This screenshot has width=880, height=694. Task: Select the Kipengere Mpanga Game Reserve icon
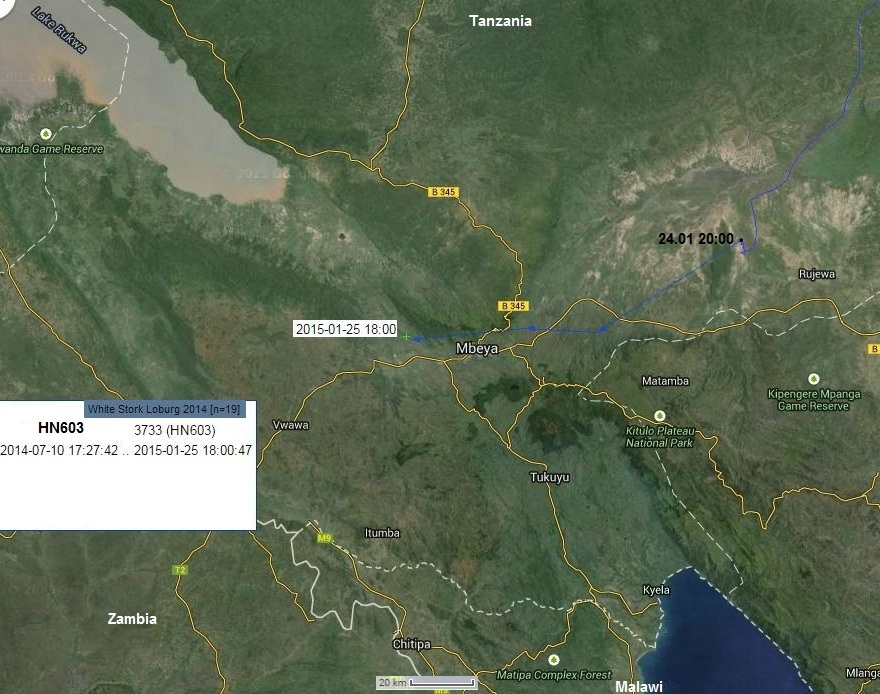pos(813,379)
